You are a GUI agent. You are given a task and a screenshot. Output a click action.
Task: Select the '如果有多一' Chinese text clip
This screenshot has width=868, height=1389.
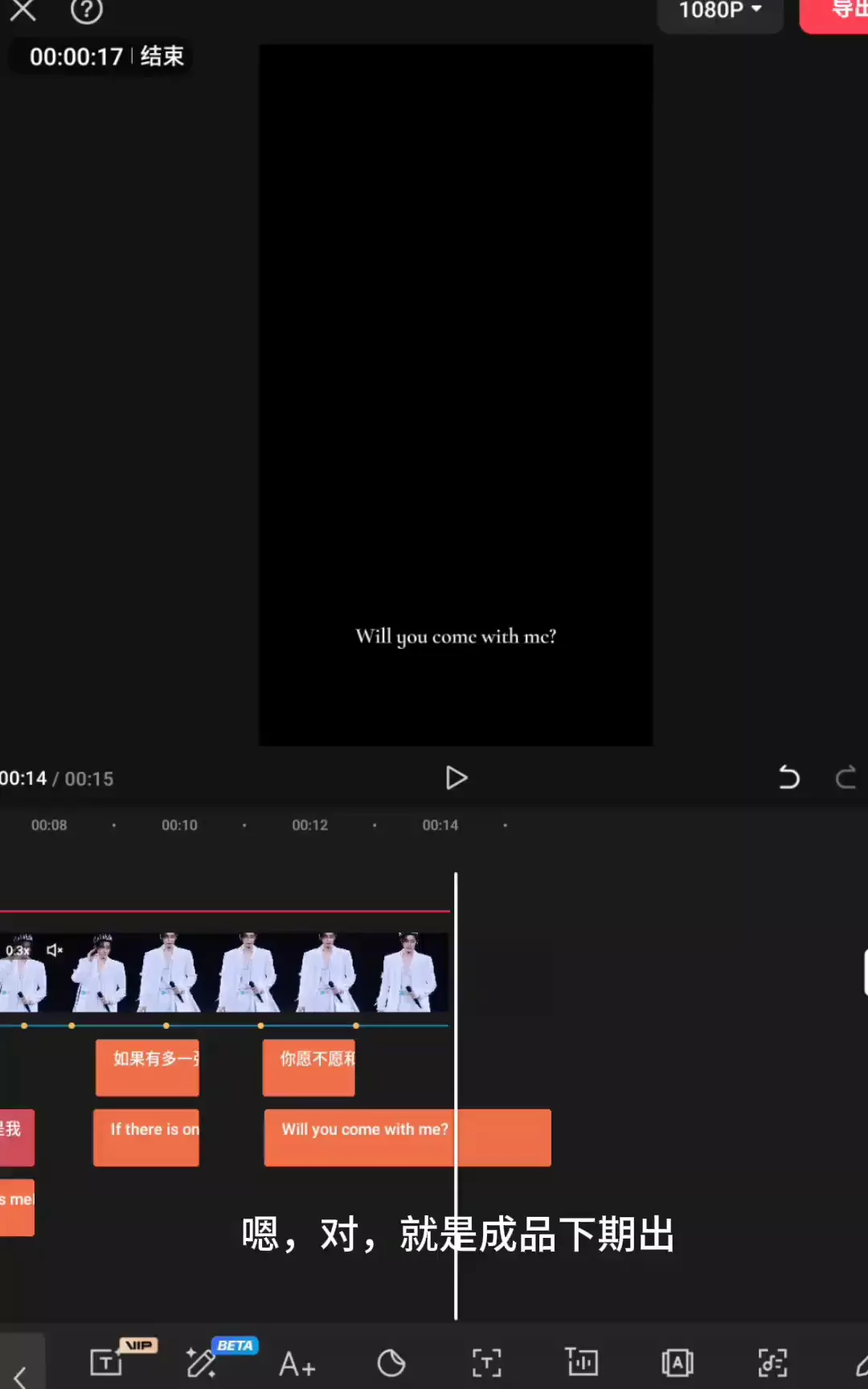[147, 1067]
